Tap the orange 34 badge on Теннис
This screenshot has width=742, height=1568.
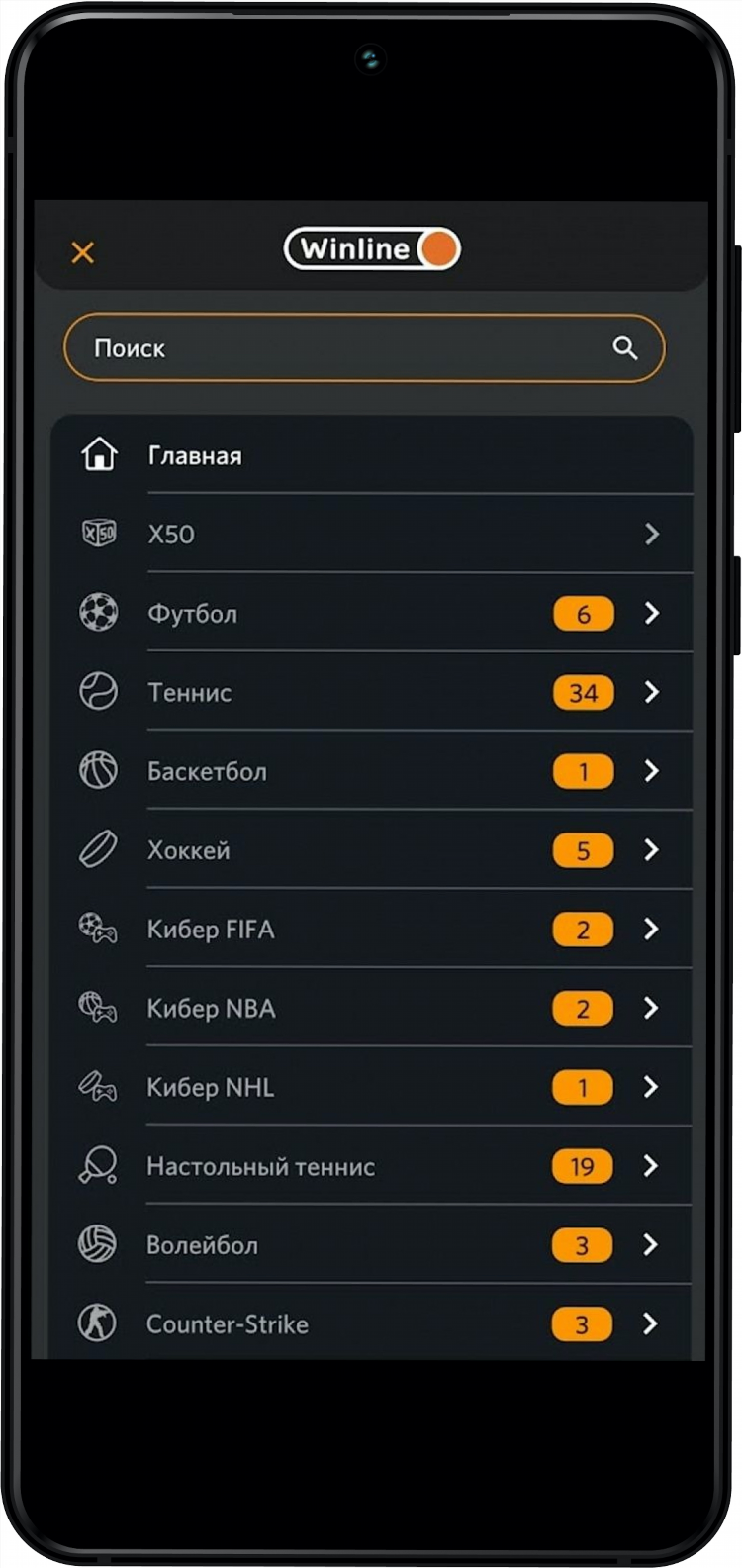584,692
